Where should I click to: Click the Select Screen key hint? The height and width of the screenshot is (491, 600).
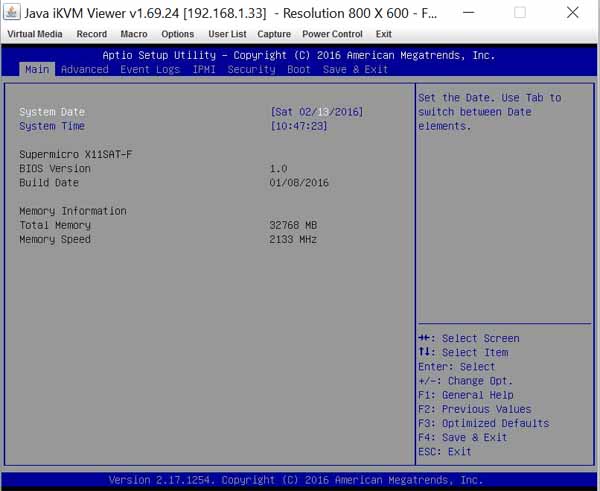[x=469, y=338]
